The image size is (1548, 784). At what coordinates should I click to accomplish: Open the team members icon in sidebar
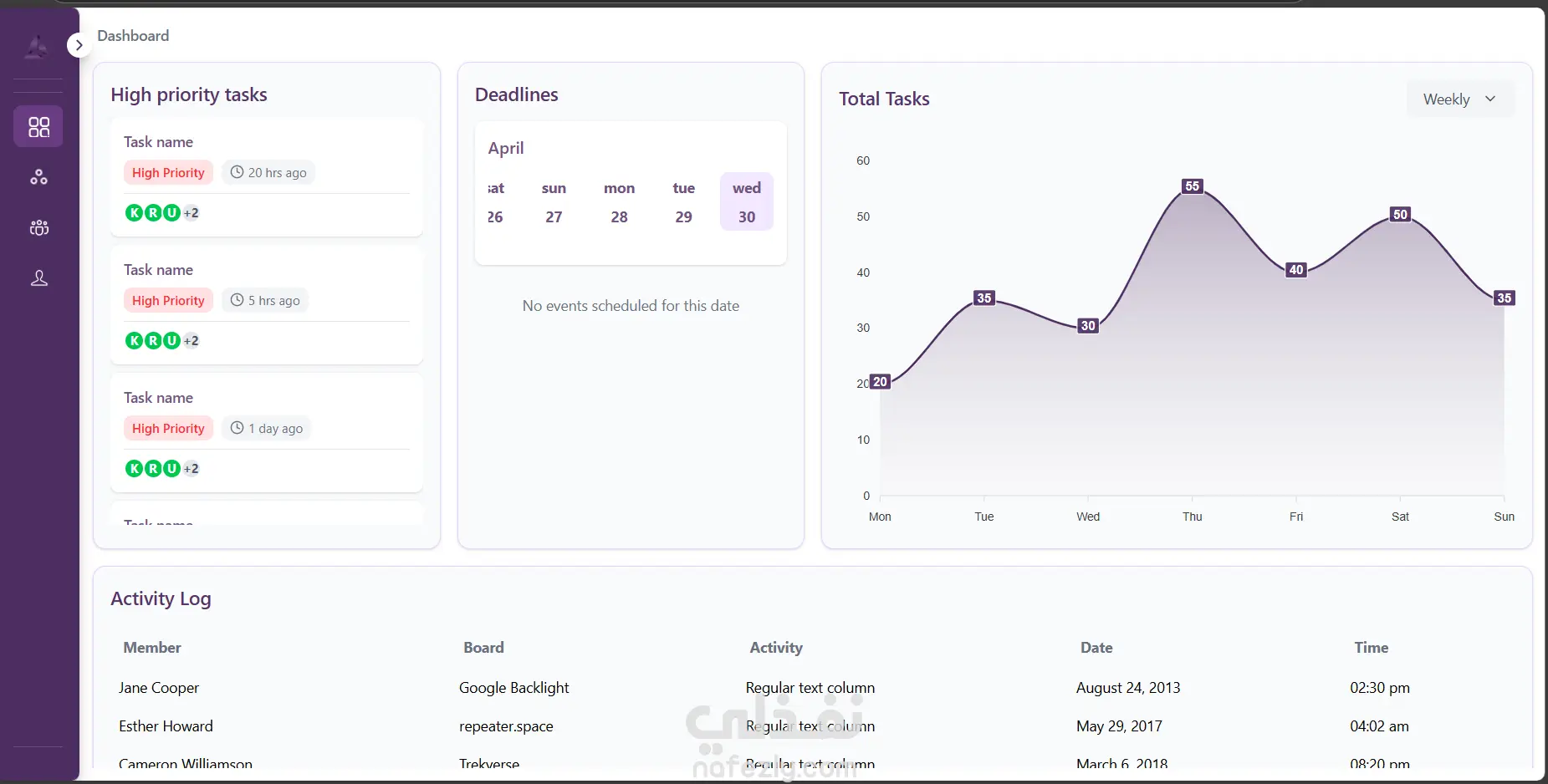(38, 227)
